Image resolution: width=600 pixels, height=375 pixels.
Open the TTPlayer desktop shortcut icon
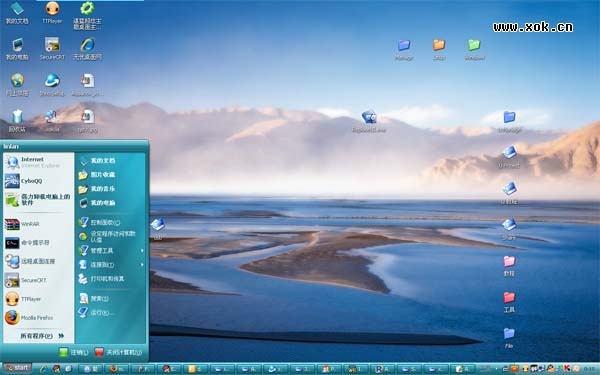tap(52, 13)
